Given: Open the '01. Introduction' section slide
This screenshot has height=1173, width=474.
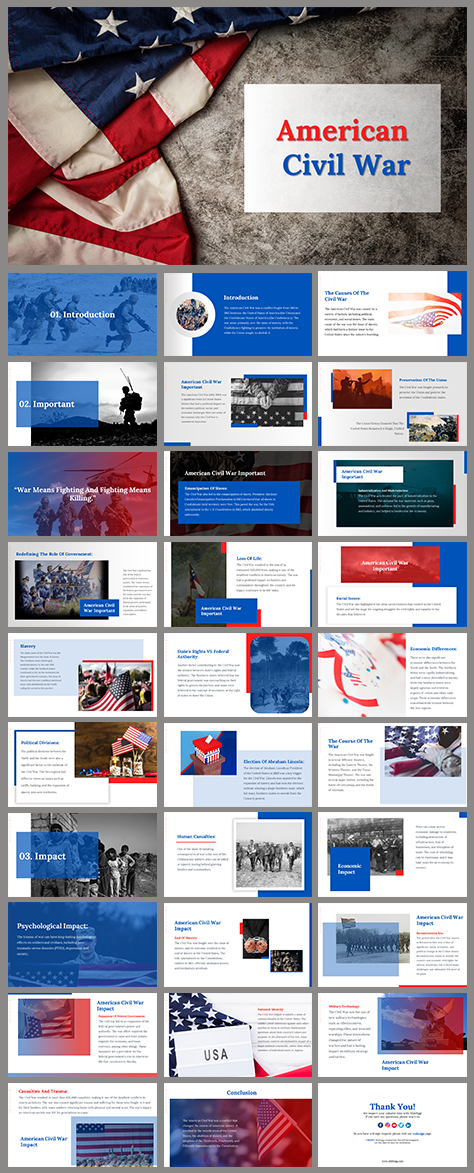Looking at the screenshot, I should tap(82, 314).
